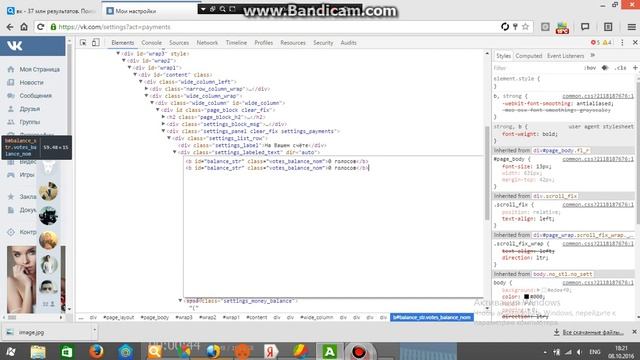Open the Windows Store taskbar icon
The height and width of the screenshot is (360, 640).
[67, 351]
